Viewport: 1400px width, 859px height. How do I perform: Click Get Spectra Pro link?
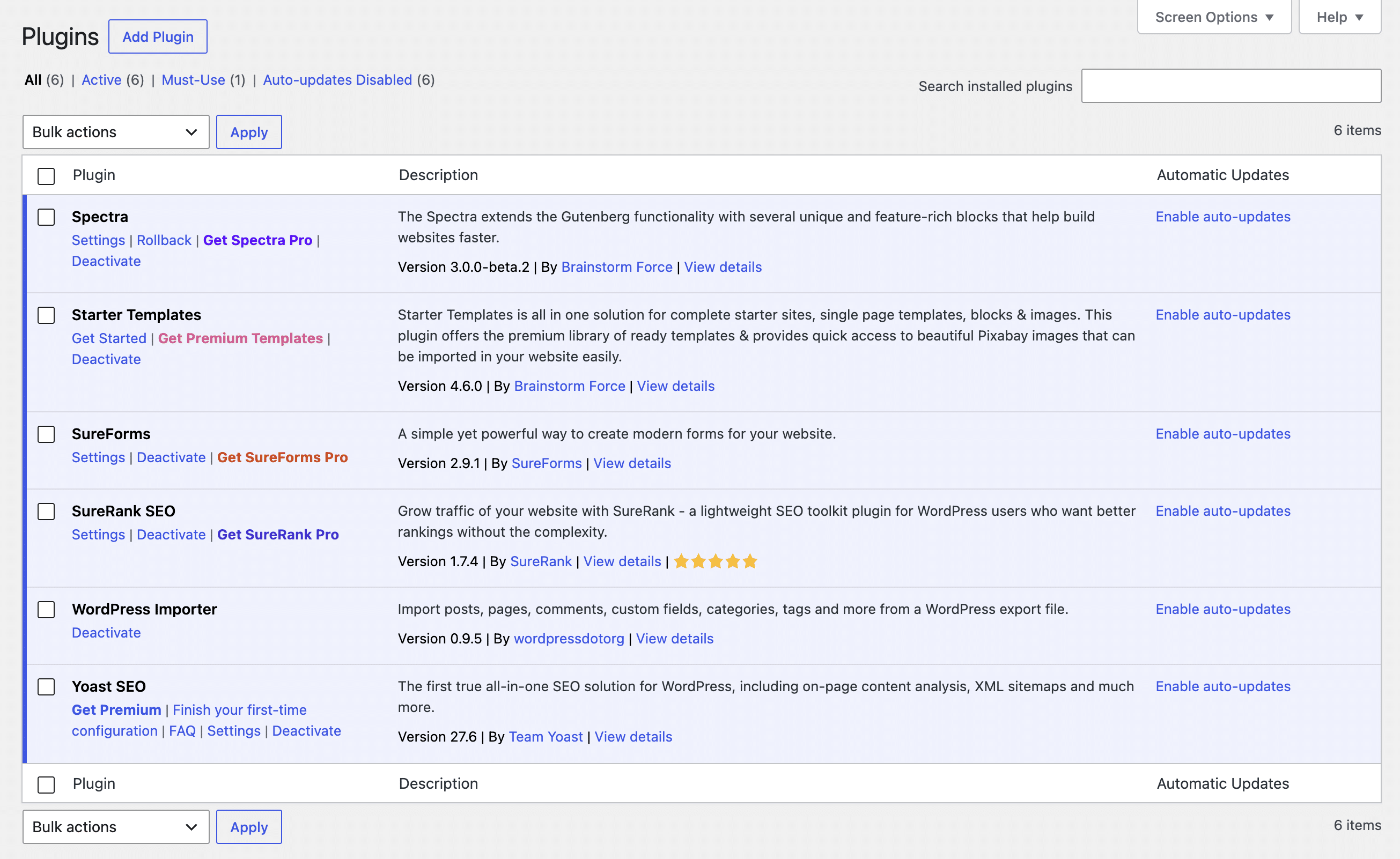tap(258, 240)
